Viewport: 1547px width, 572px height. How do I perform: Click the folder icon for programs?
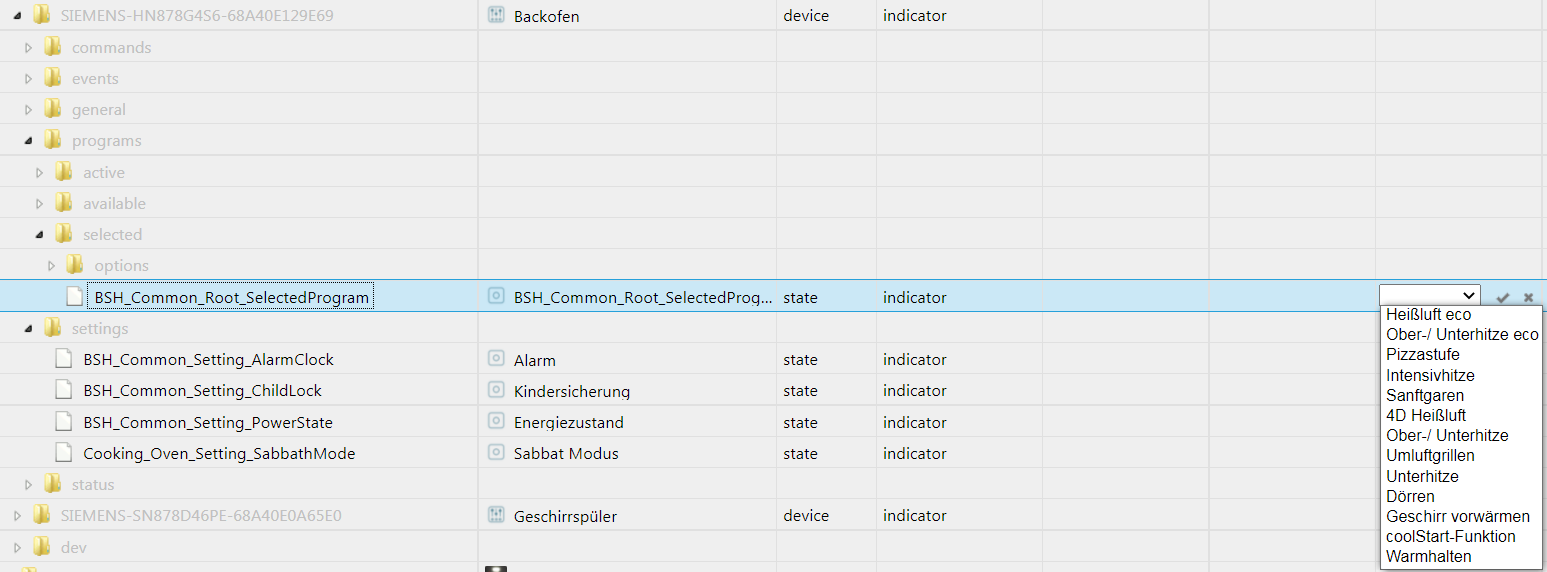point(53,140)
